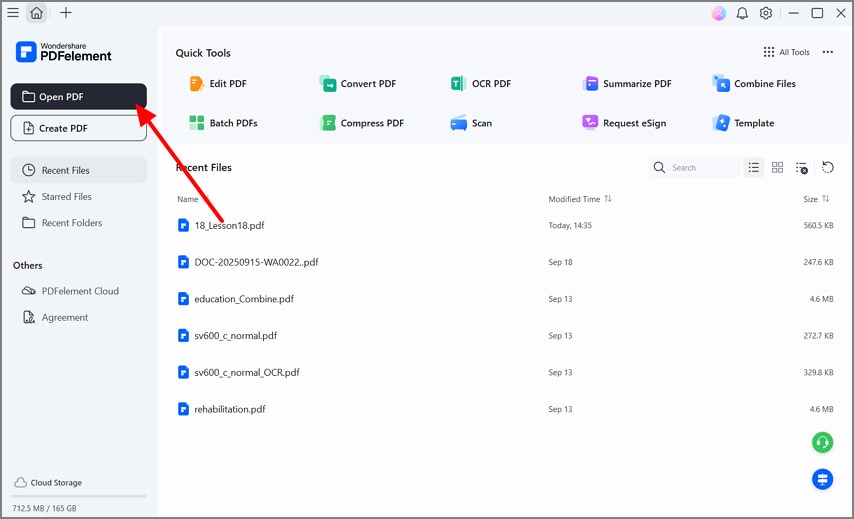Launch the Summarize PDF tool
The height and width of the screenshot is (519, 854).
[x=627, y=84]
